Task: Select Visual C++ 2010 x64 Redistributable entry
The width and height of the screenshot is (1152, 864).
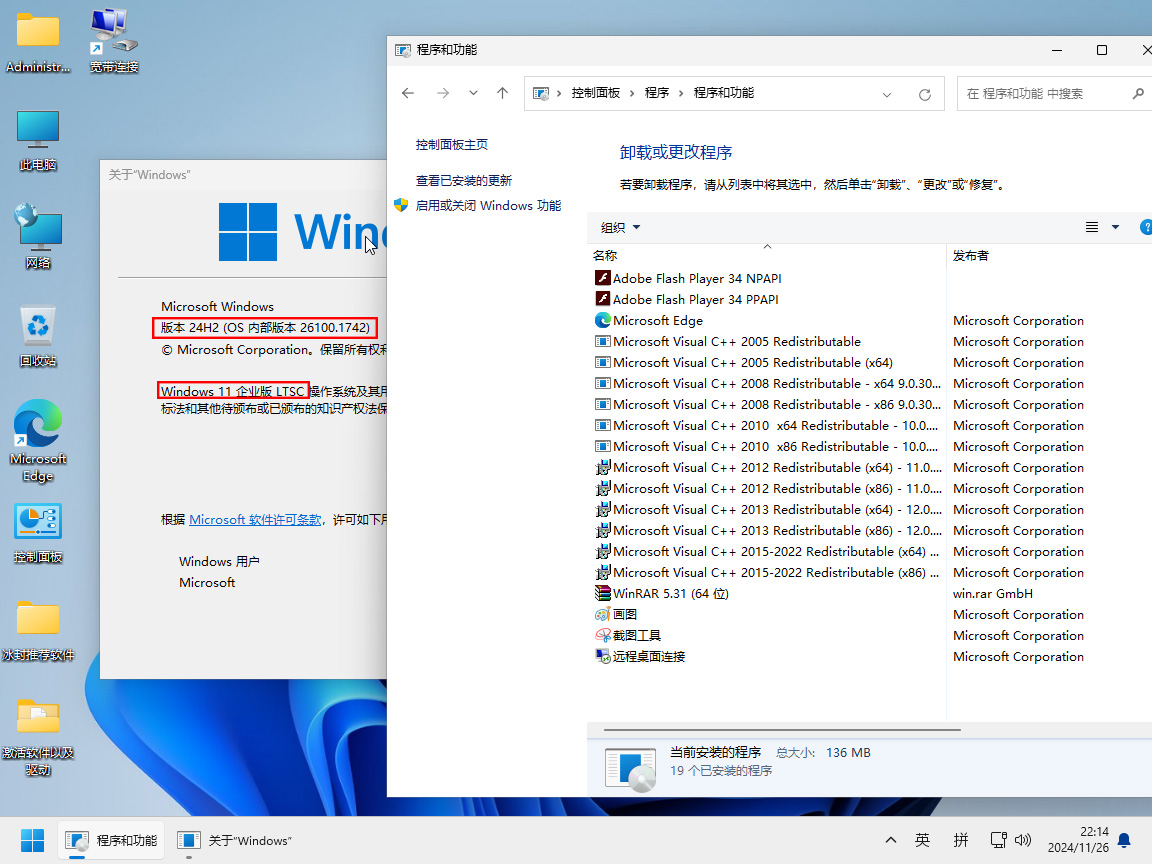Action: tap(775, 425)
